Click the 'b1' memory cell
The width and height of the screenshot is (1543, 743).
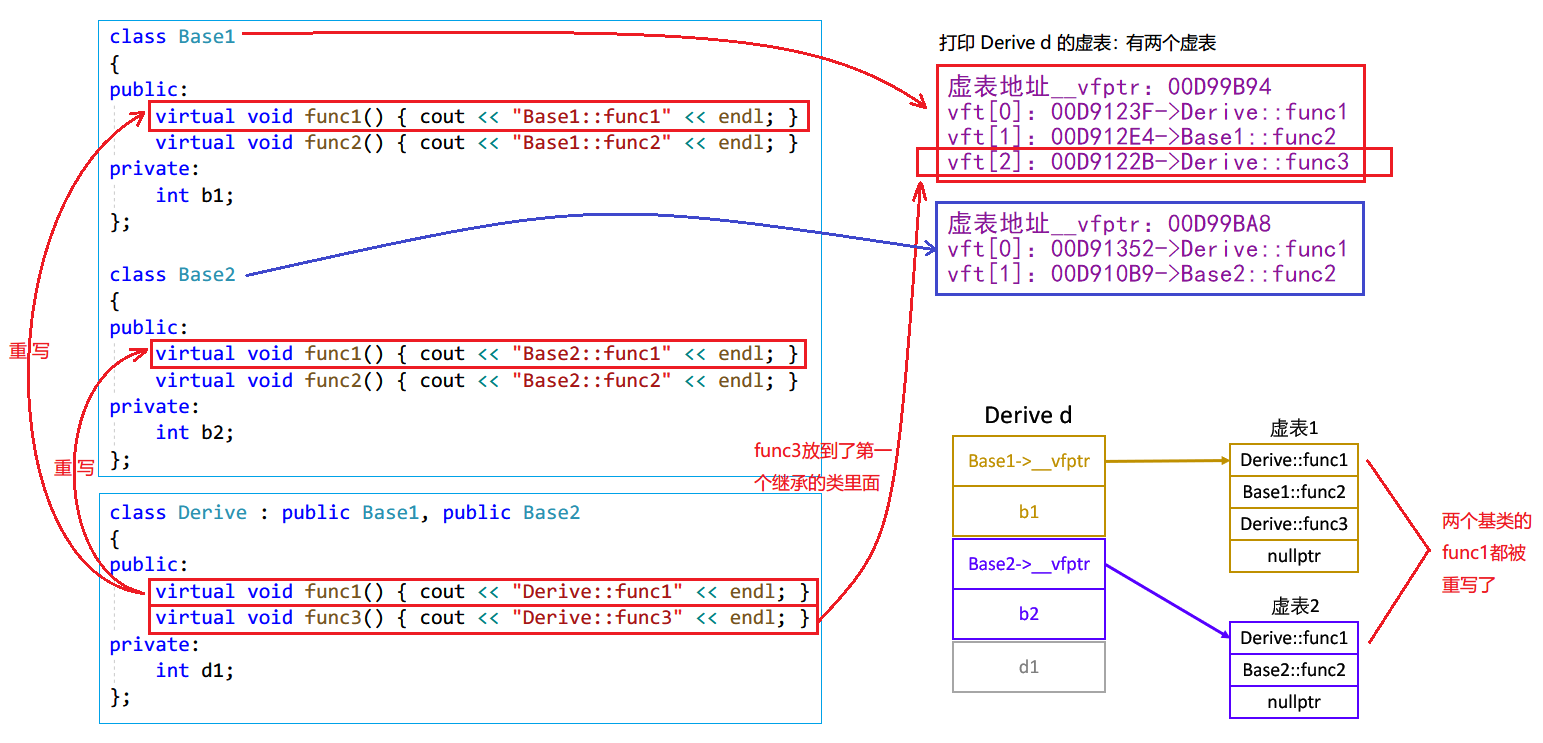tap(1029, 512)
